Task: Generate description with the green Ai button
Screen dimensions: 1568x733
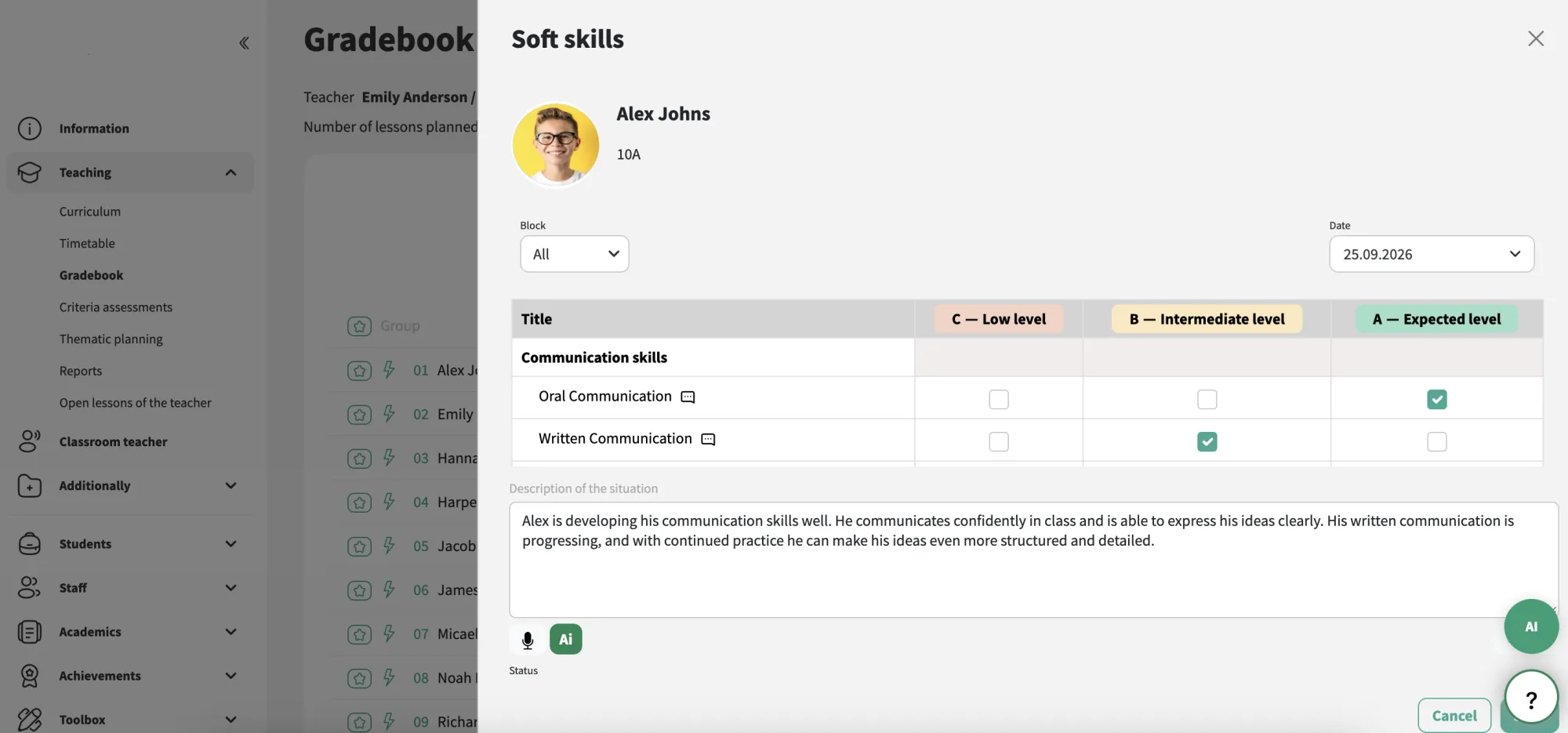Action: (566, 639)
